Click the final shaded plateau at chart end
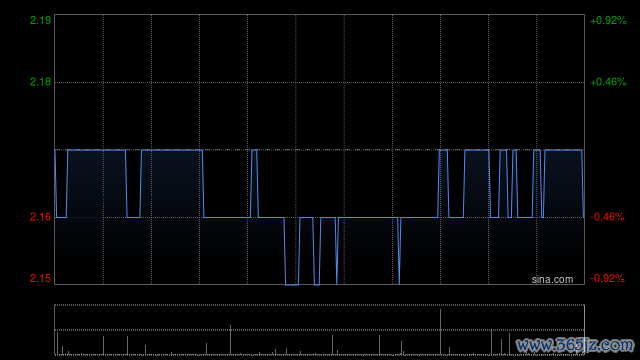 point(563,183)
